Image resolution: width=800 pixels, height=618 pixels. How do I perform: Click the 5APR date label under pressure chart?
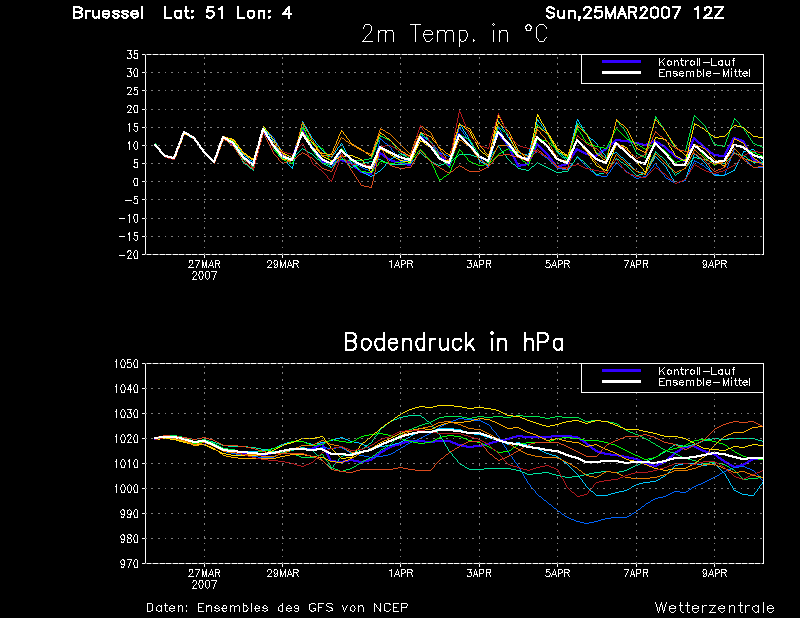click(557, 573)
